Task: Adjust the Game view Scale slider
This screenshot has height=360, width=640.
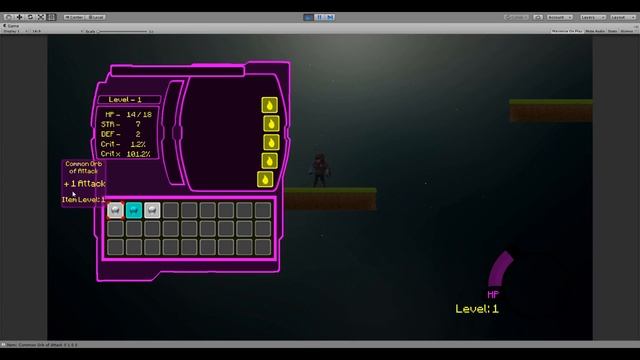Action: point(122,31)
